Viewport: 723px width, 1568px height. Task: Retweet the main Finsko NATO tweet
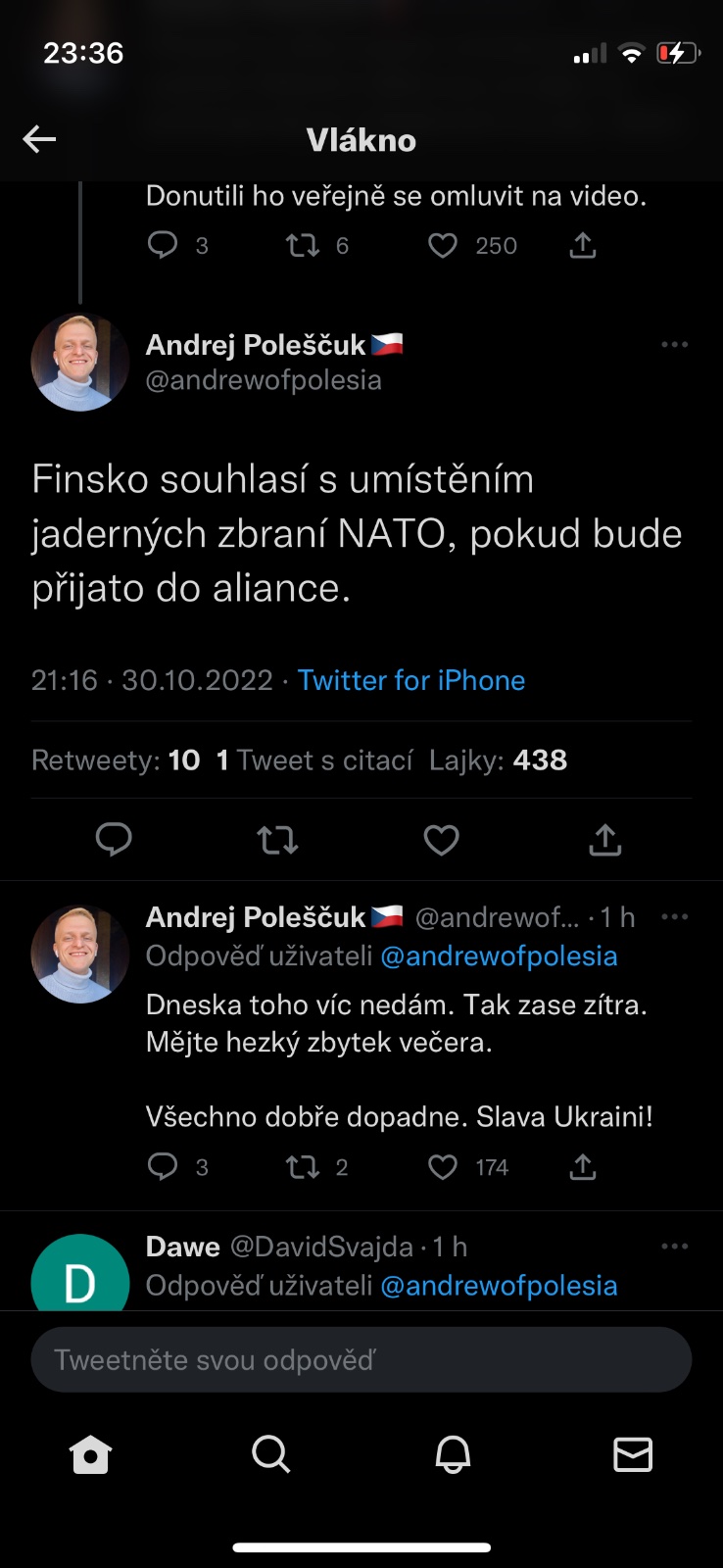click(x=277, y=840)
